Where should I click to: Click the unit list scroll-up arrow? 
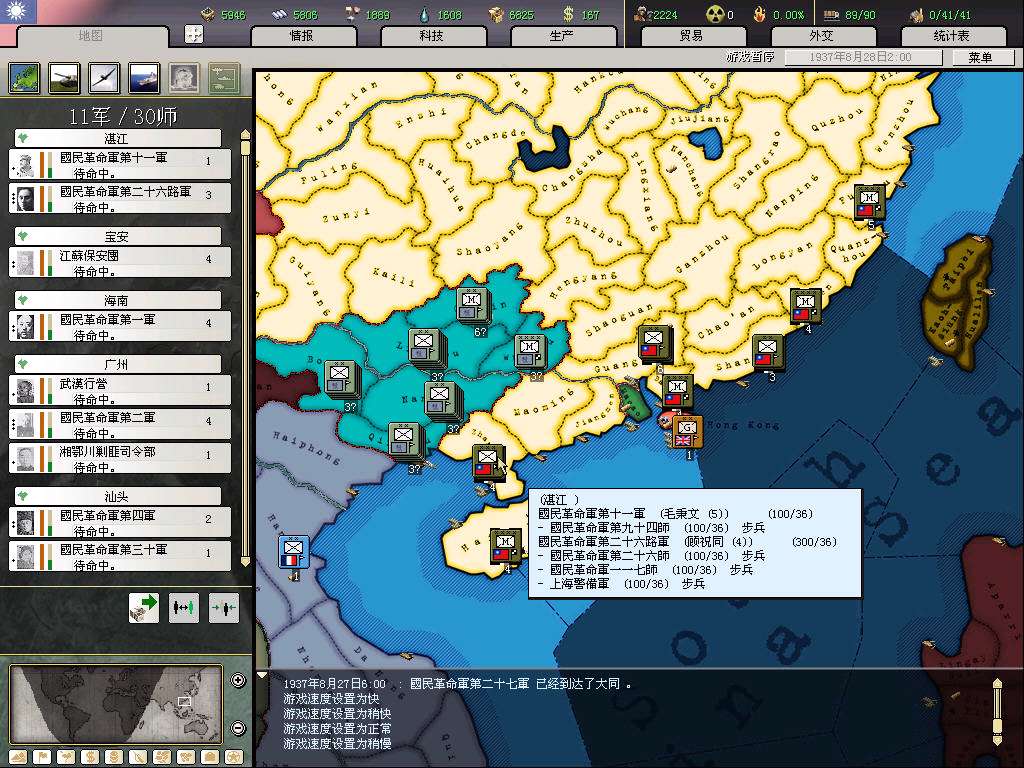click(x=246, y=135)
